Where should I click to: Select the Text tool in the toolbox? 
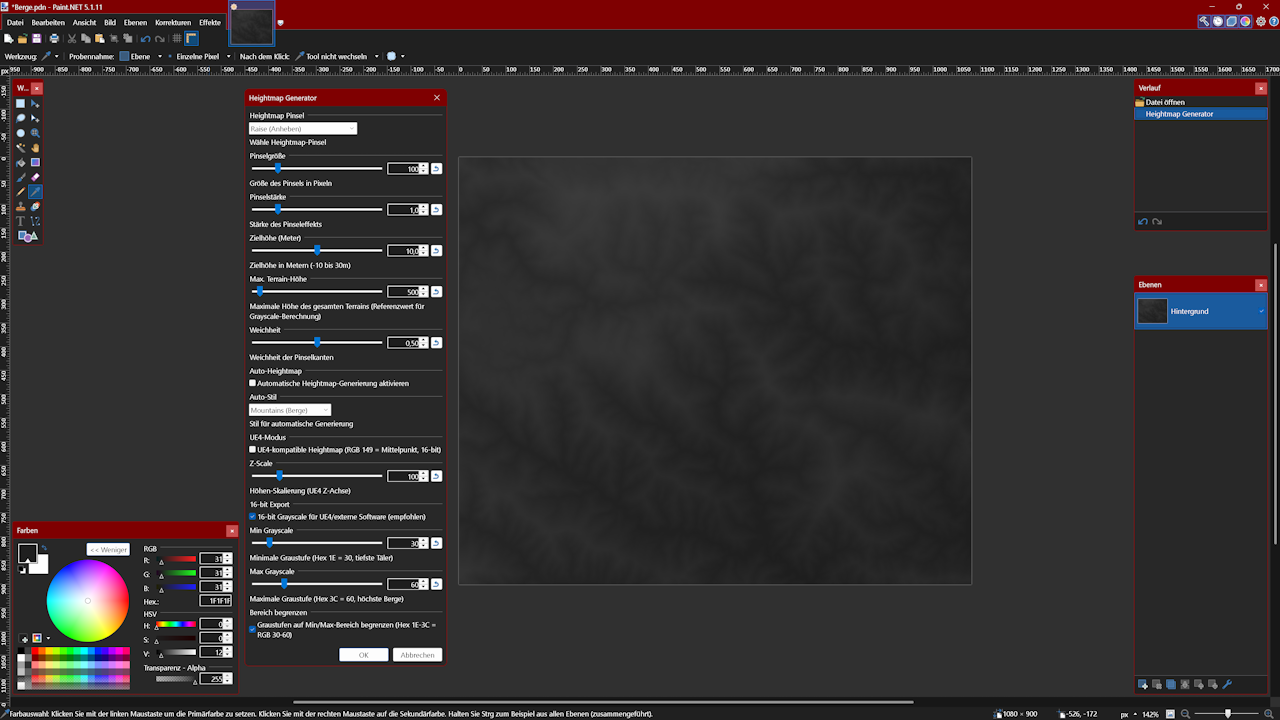tap(21, 221)
